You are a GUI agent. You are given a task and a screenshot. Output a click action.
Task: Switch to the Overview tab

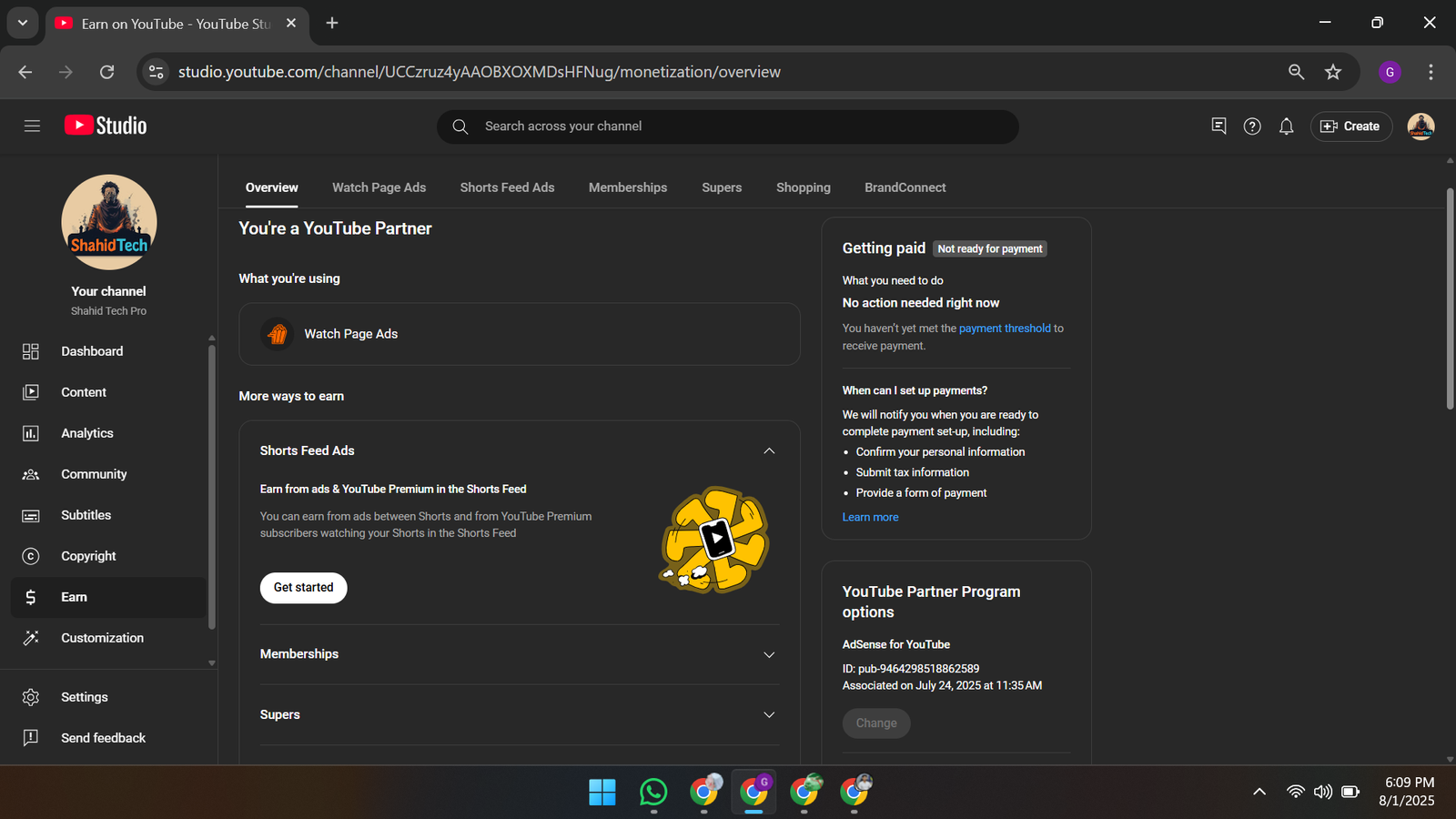[272, 187]
